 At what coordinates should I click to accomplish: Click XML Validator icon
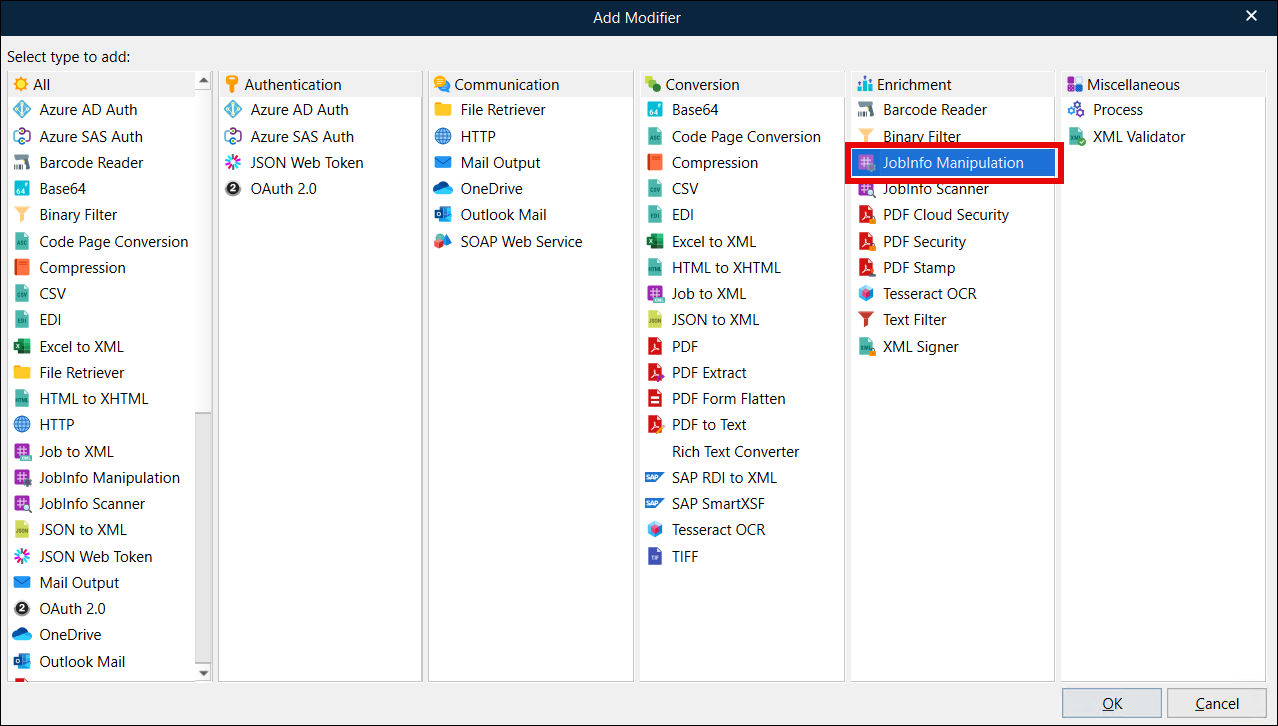(x=1076, y=137)
